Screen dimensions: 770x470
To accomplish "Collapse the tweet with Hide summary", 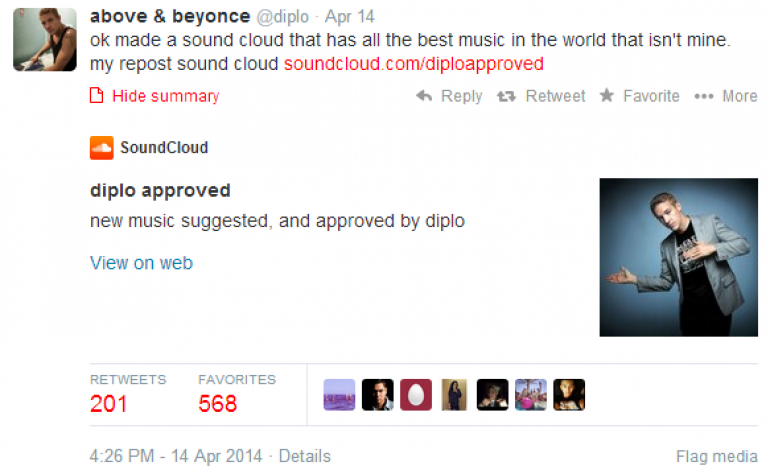I will click(155, 96).
